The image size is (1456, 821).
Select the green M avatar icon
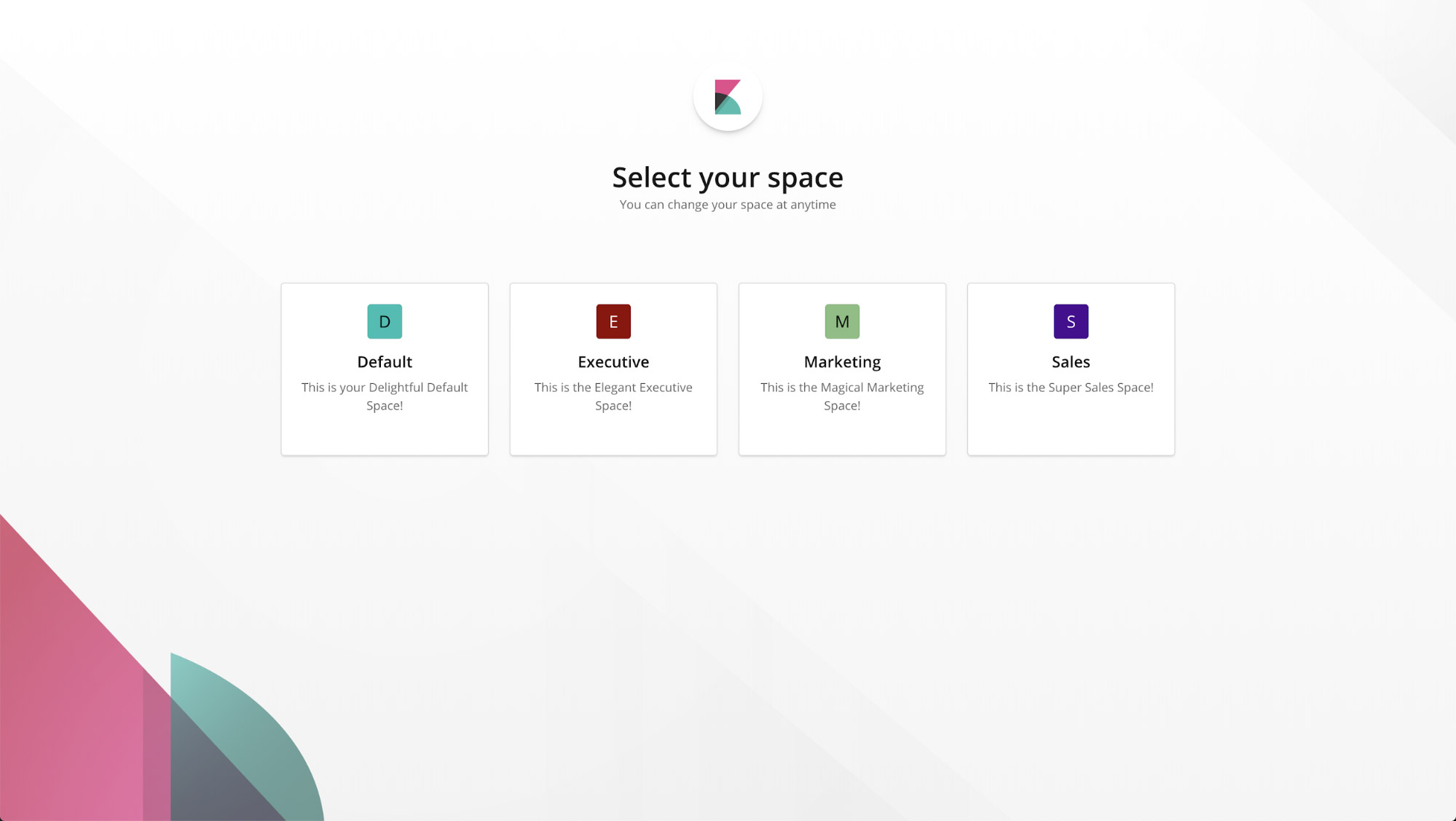point(842,321)
